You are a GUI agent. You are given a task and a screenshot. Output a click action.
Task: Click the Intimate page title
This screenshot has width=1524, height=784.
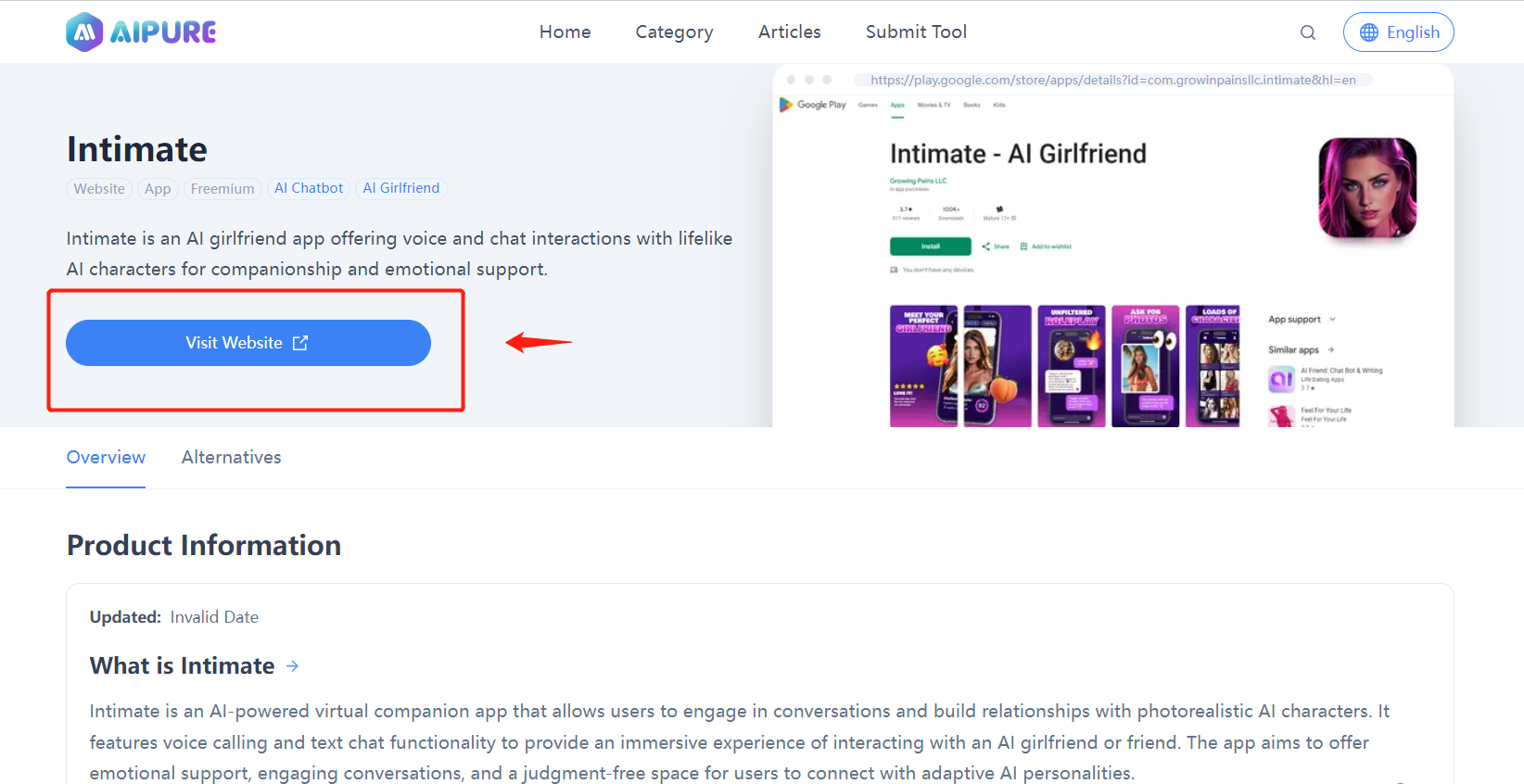pyautogui.click(x=137, y=149)
